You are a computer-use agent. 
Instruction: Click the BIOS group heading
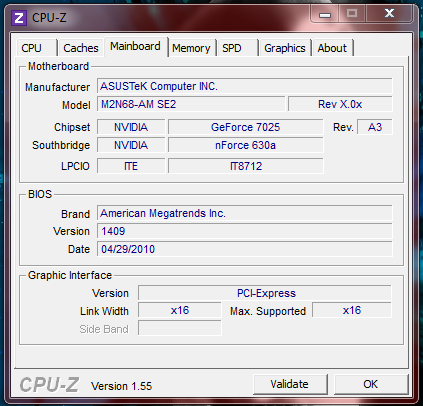click(40, 194)
